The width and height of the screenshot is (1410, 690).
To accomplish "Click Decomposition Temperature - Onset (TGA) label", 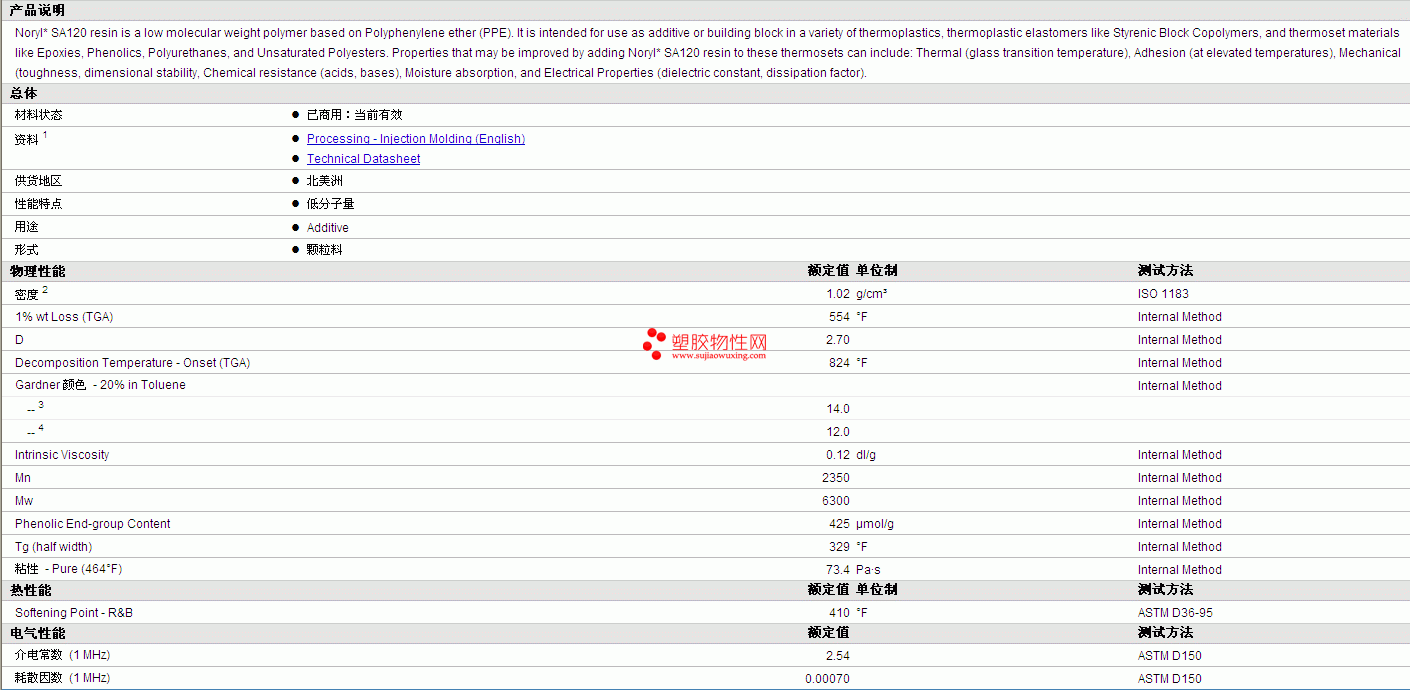I will [x=132, y=363].
